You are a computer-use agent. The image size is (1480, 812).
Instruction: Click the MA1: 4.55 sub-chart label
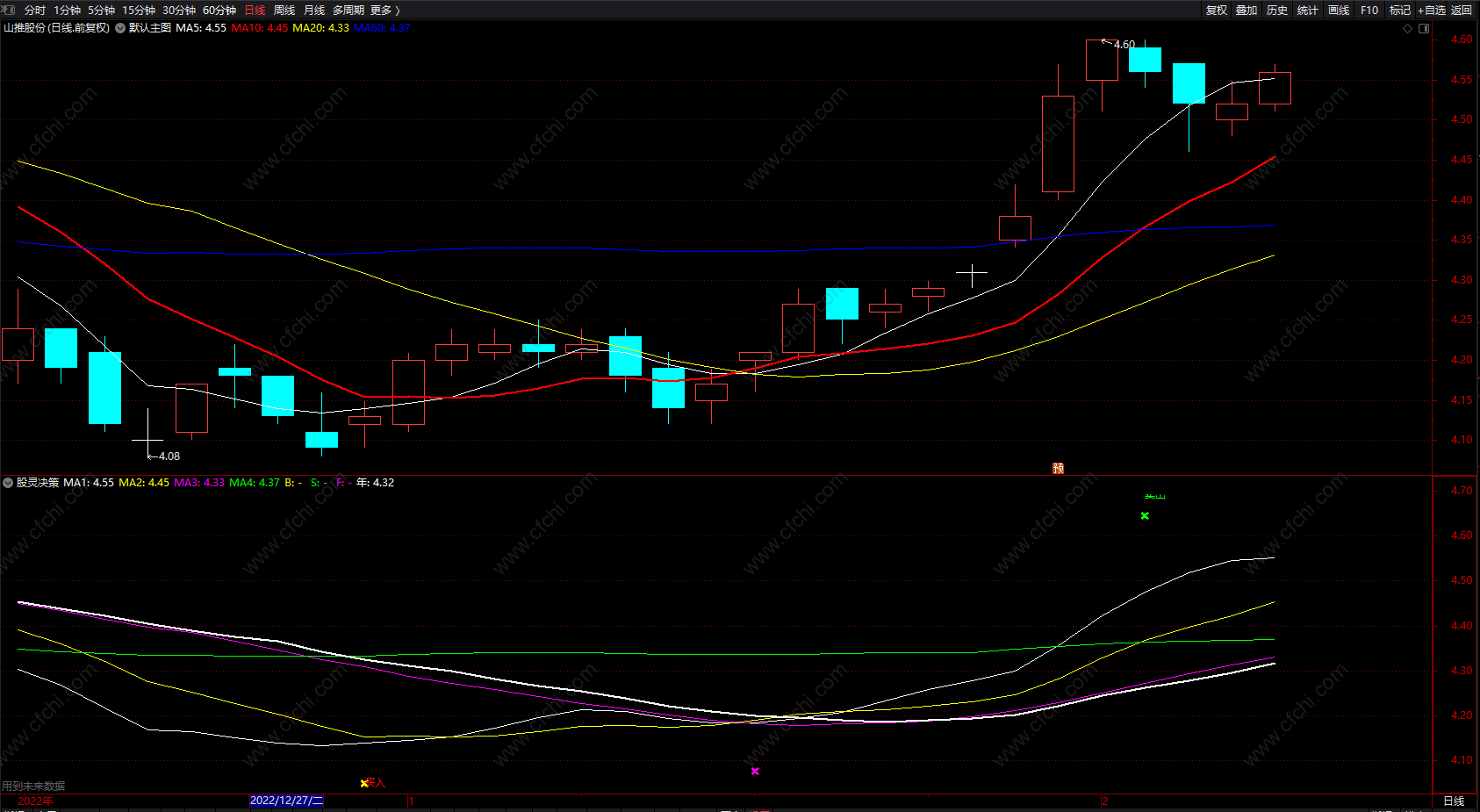coord(89,483)
